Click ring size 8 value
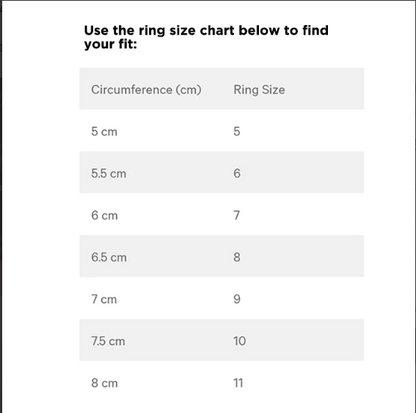This screenshot has height=413, width=416. [237, 257]
